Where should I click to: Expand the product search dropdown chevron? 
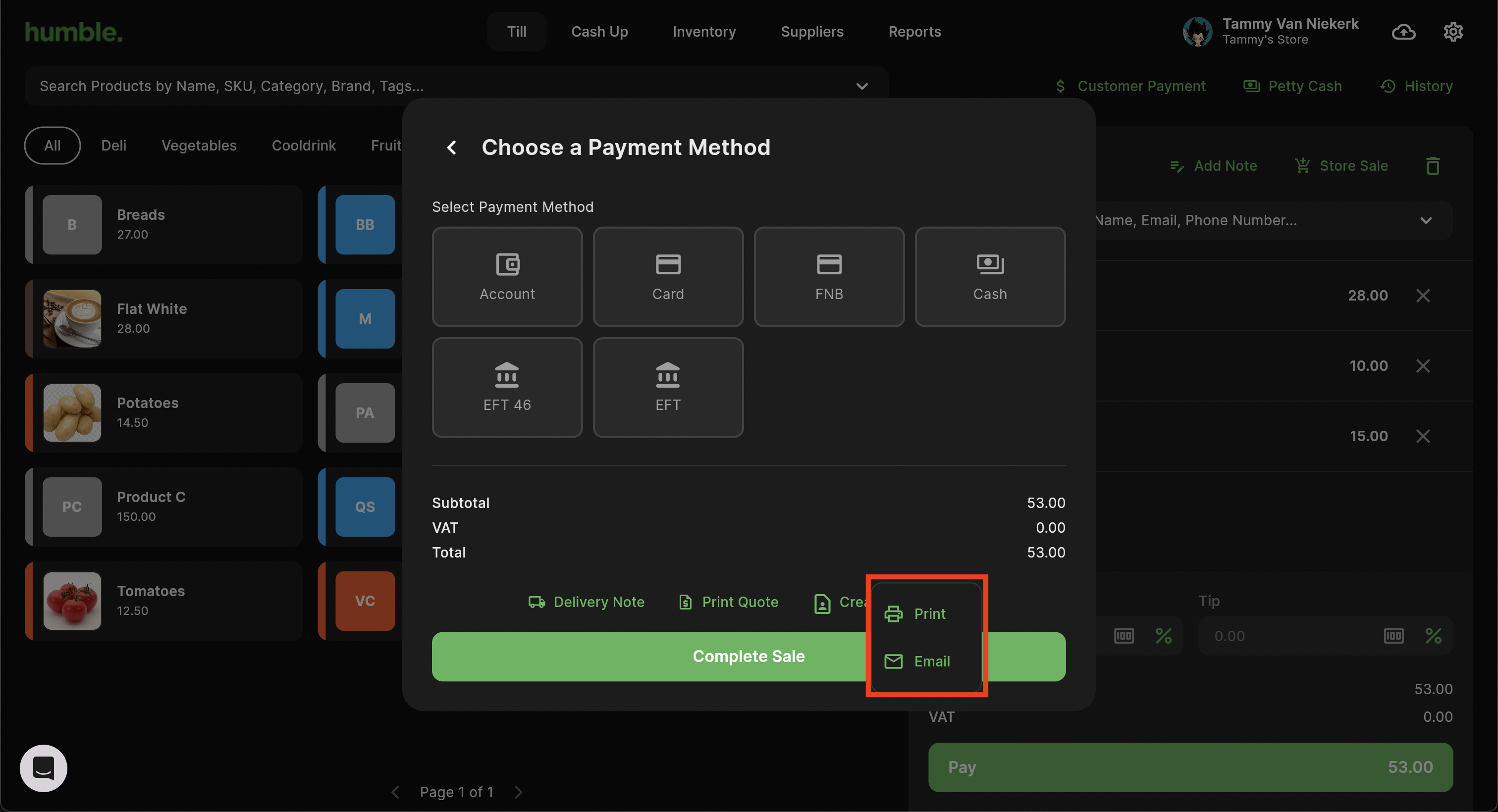click(x=862, y=86)
